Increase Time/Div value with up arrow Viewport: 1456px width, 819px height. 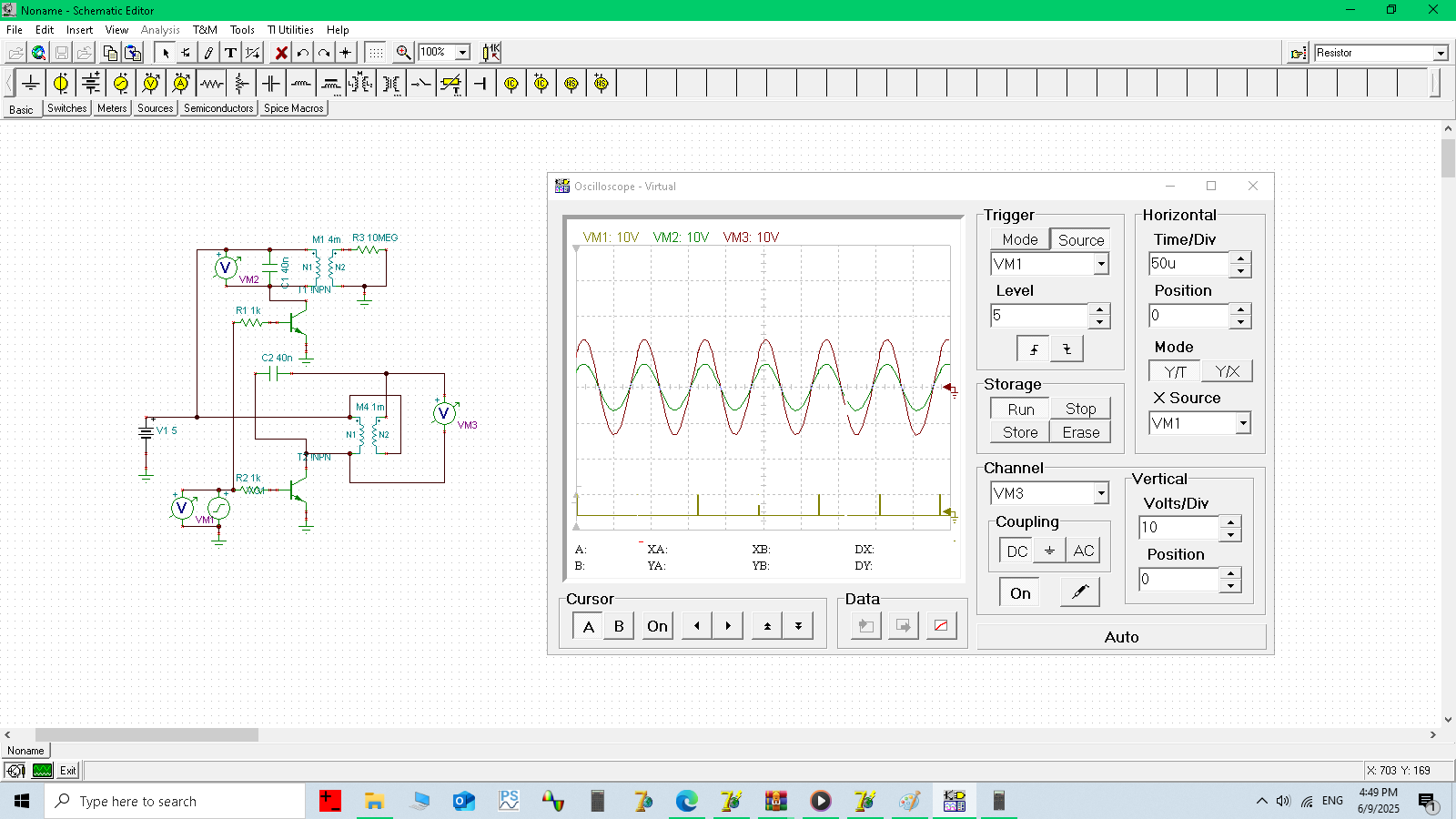pos(1240,258)
